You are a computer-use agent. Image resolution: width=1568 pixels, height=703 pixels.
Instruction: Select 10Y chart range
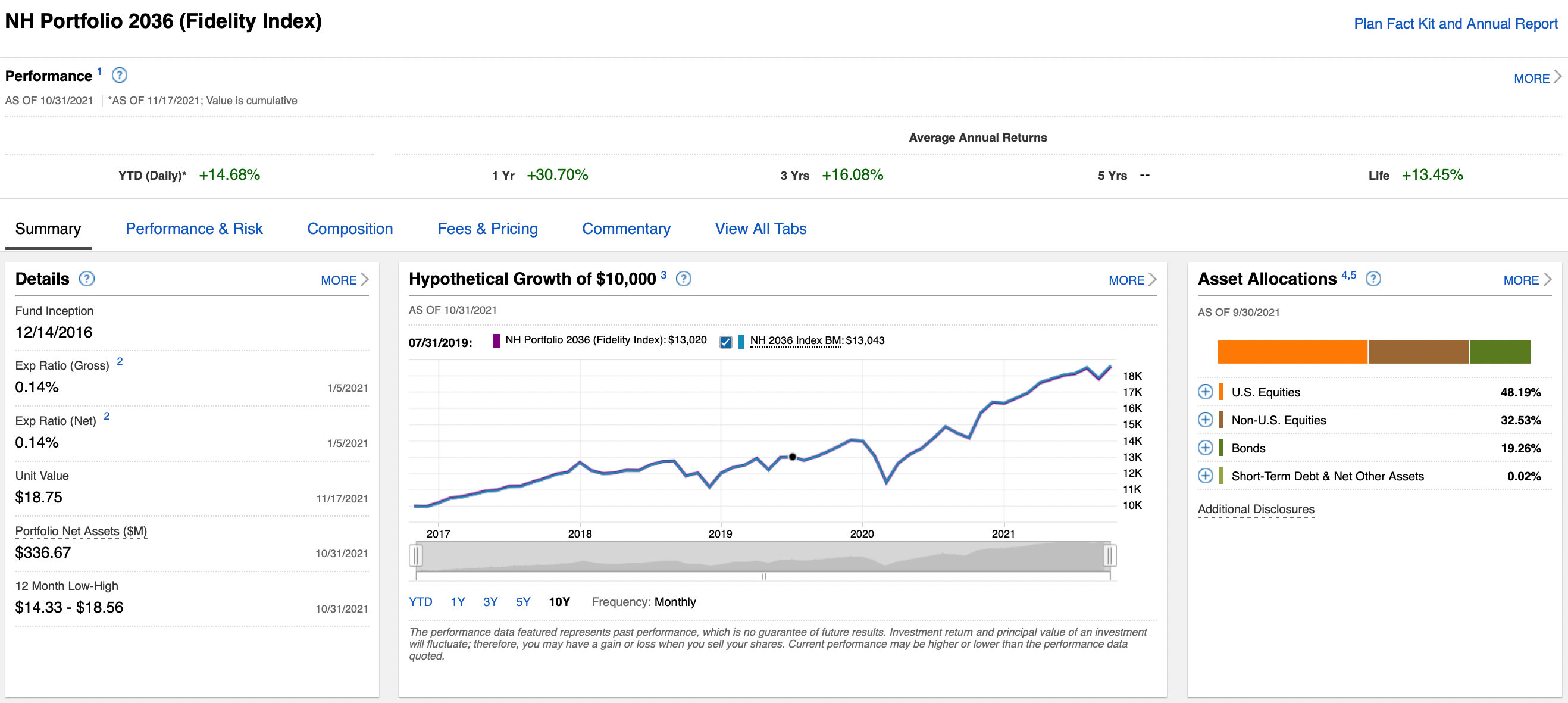click(x=559, y=602)
